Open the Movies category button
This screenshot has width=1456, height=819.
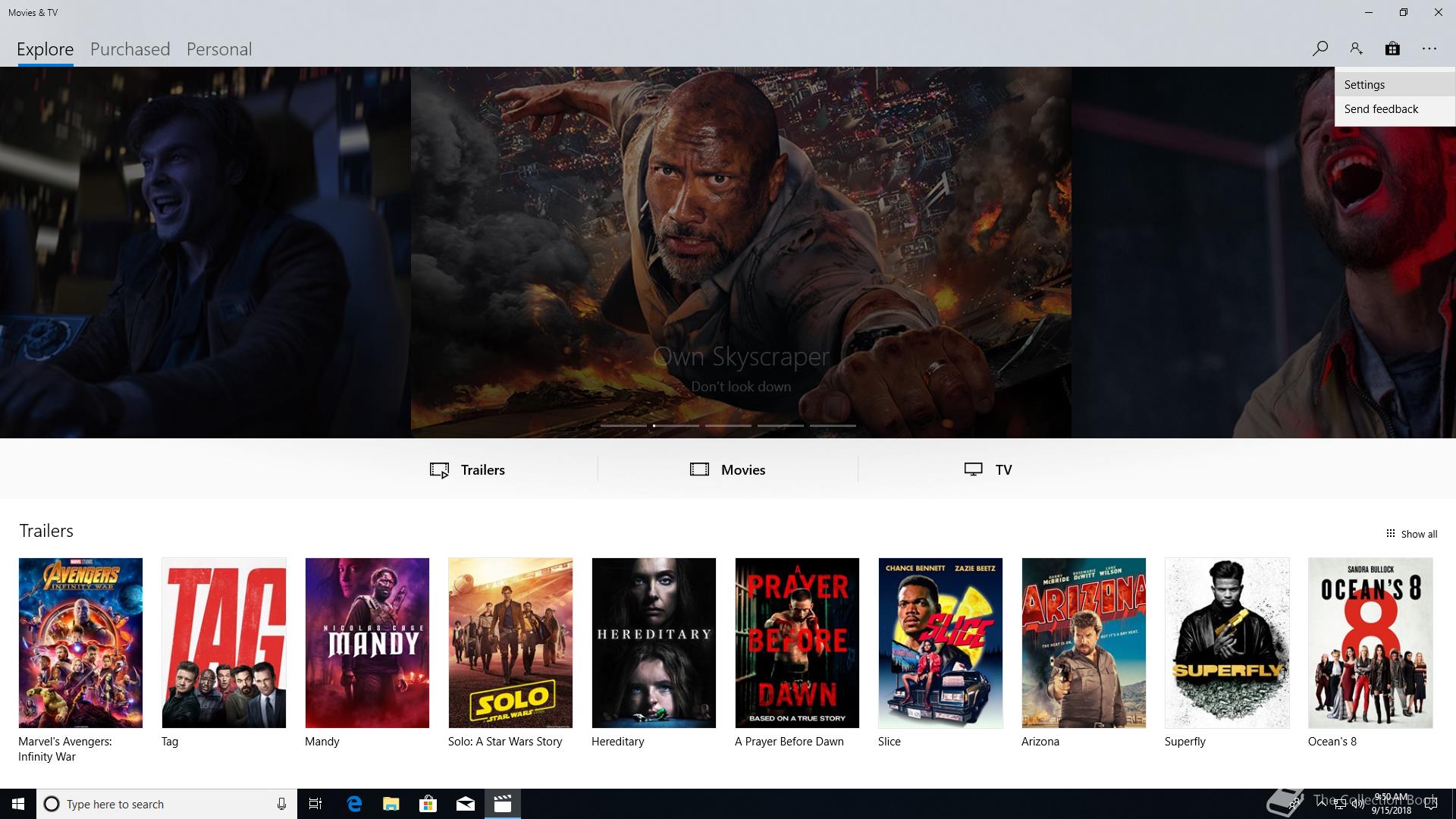(x=727, y=469)
